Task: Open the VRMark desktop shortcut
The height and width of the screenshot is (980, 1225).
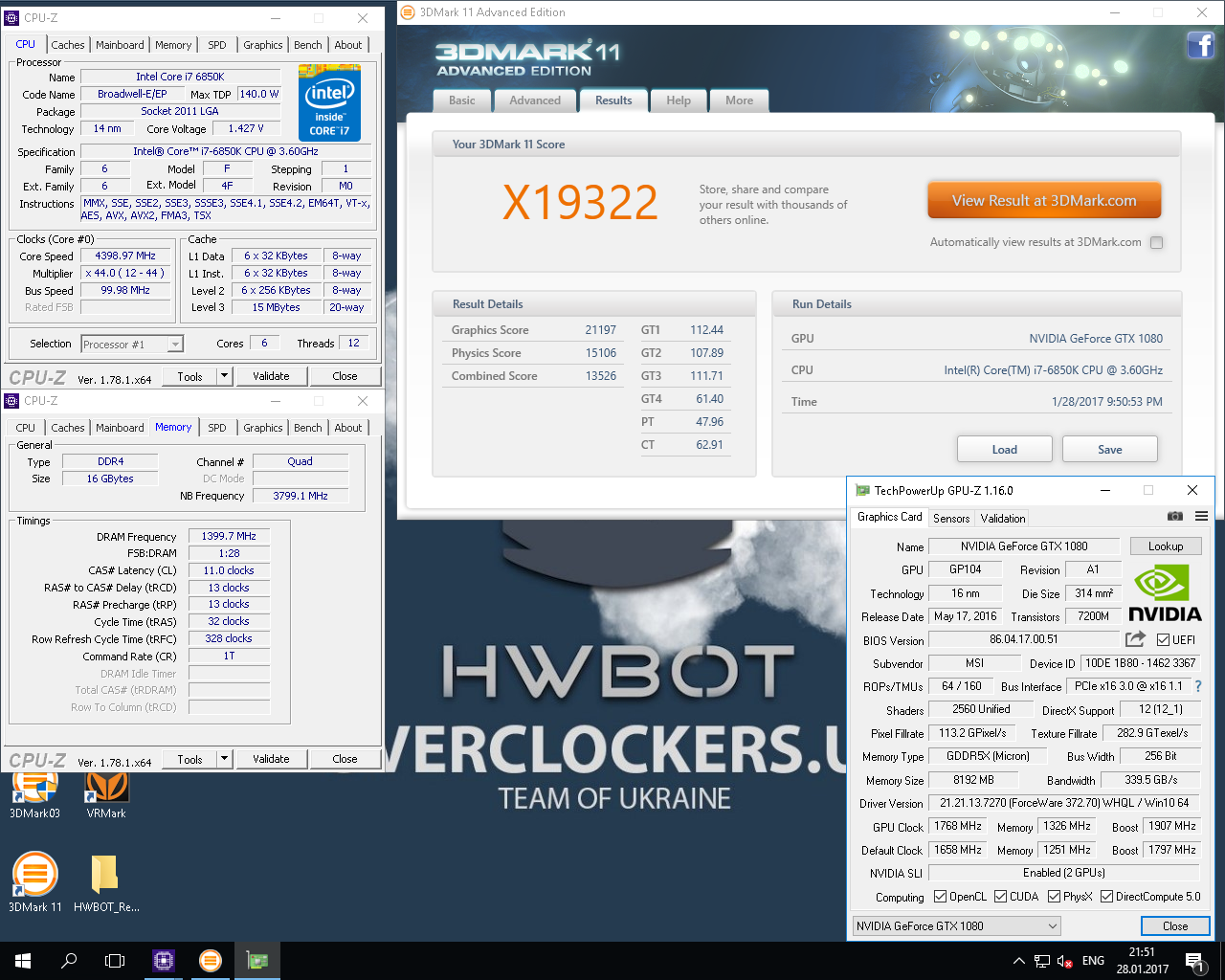Action: tap(106, 792)
